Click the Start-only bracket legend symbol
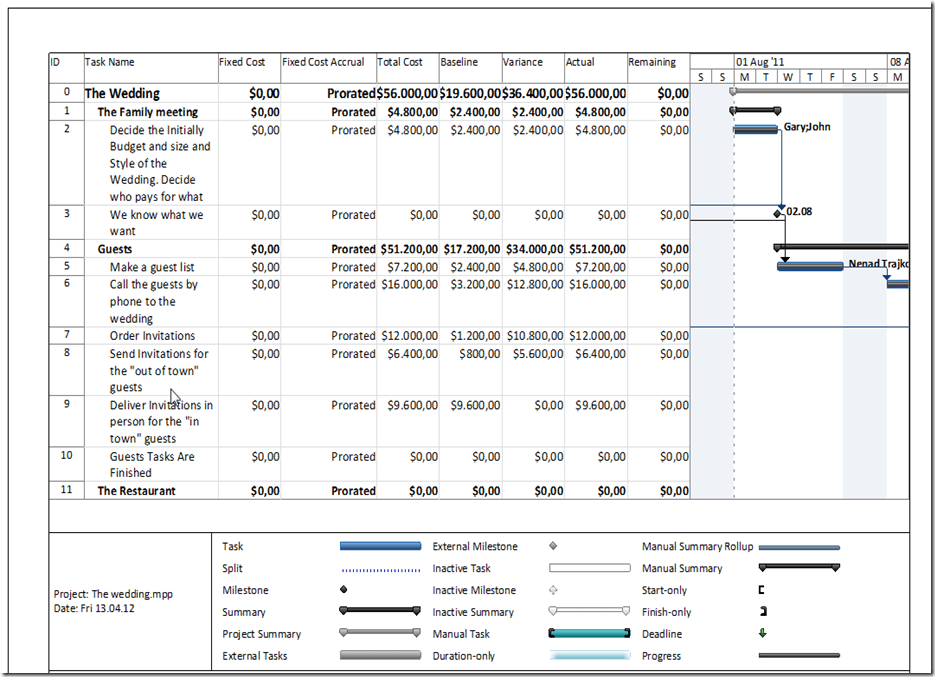Image resolution: width=935 pixels, height=677 pixels. pyautogui.click(x=762, y=590)
